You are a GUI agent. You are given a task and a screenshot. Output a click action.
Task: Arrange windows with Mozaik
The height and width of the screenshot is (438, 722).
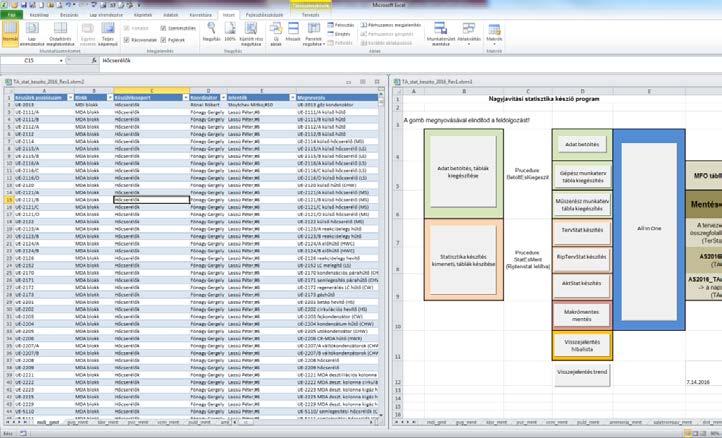pos(293,32)
